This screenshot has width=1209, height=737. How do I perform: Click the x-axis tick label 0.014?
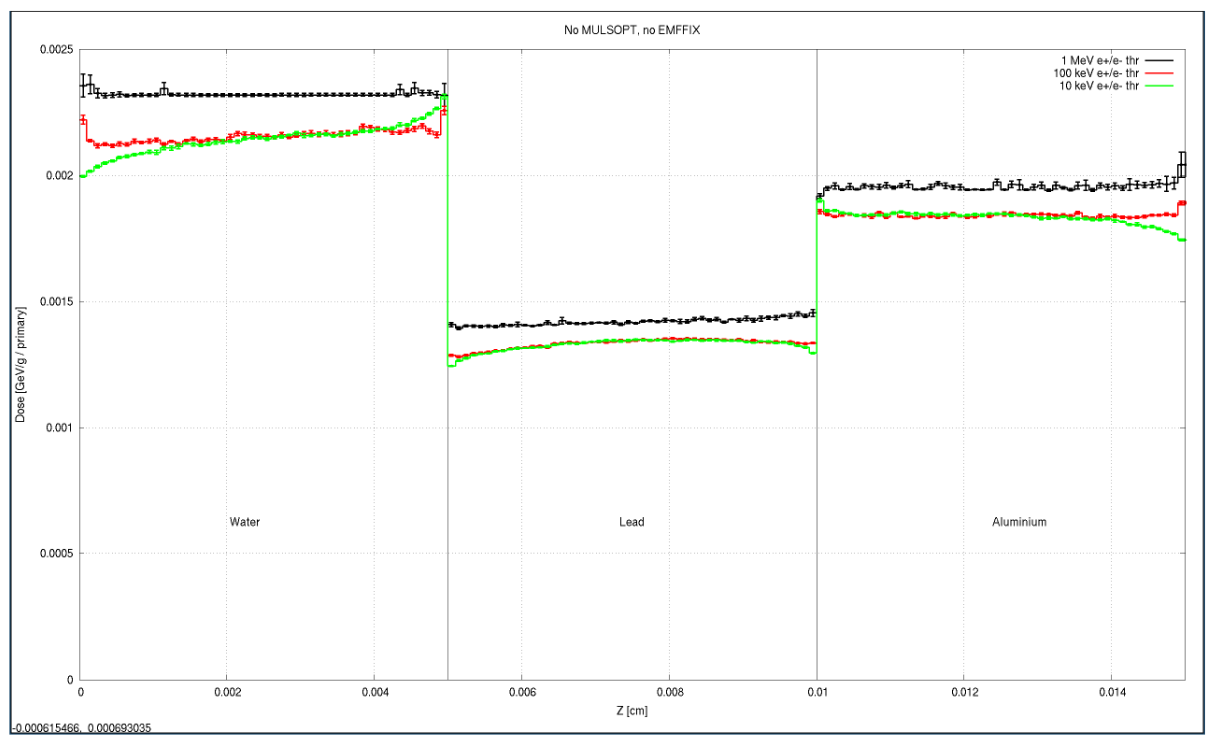[1111, 692]
